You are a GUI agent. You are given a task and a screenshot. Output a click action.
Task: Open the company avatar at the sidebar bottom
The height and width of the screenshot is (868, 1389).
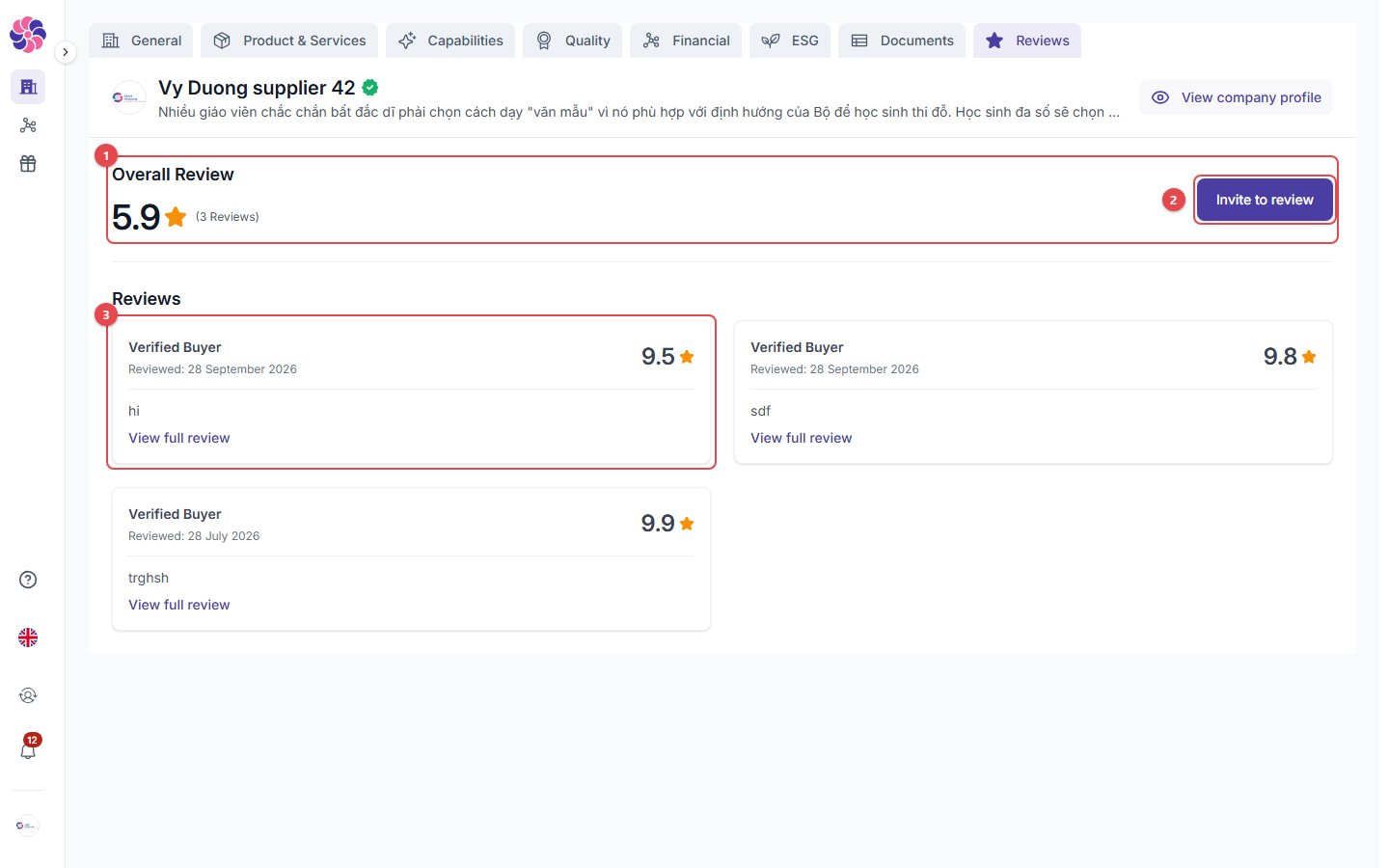click(27, 826)
